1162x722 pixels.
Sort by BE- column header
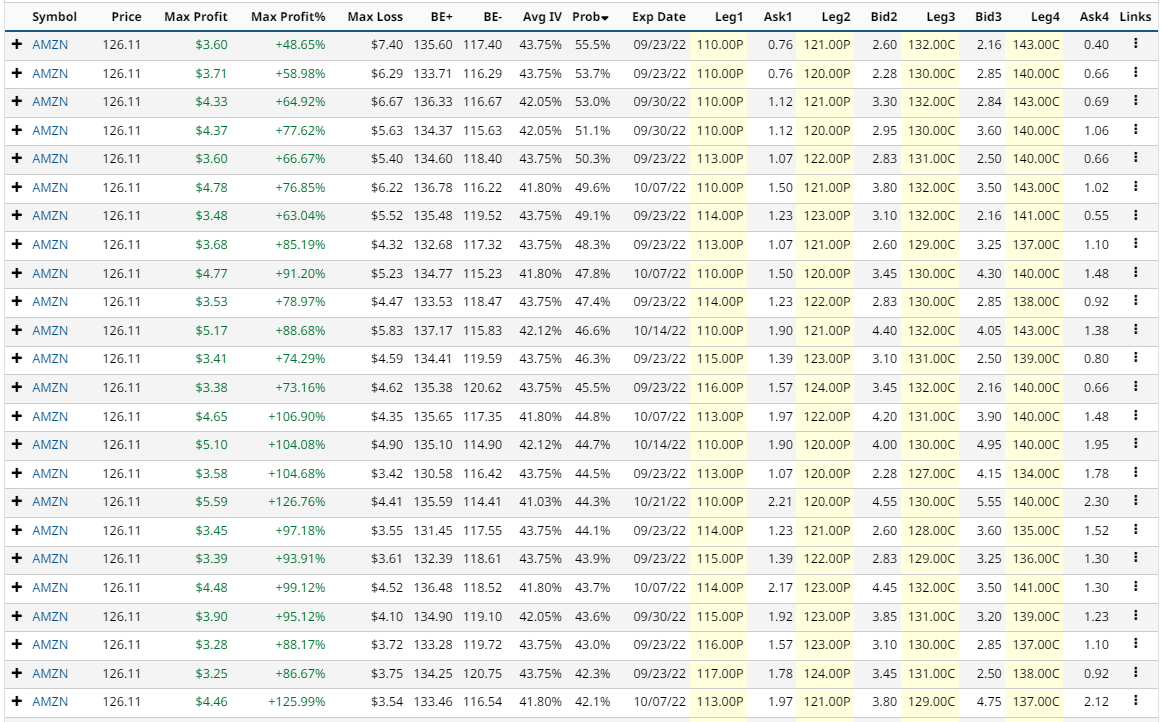point(493,16)
